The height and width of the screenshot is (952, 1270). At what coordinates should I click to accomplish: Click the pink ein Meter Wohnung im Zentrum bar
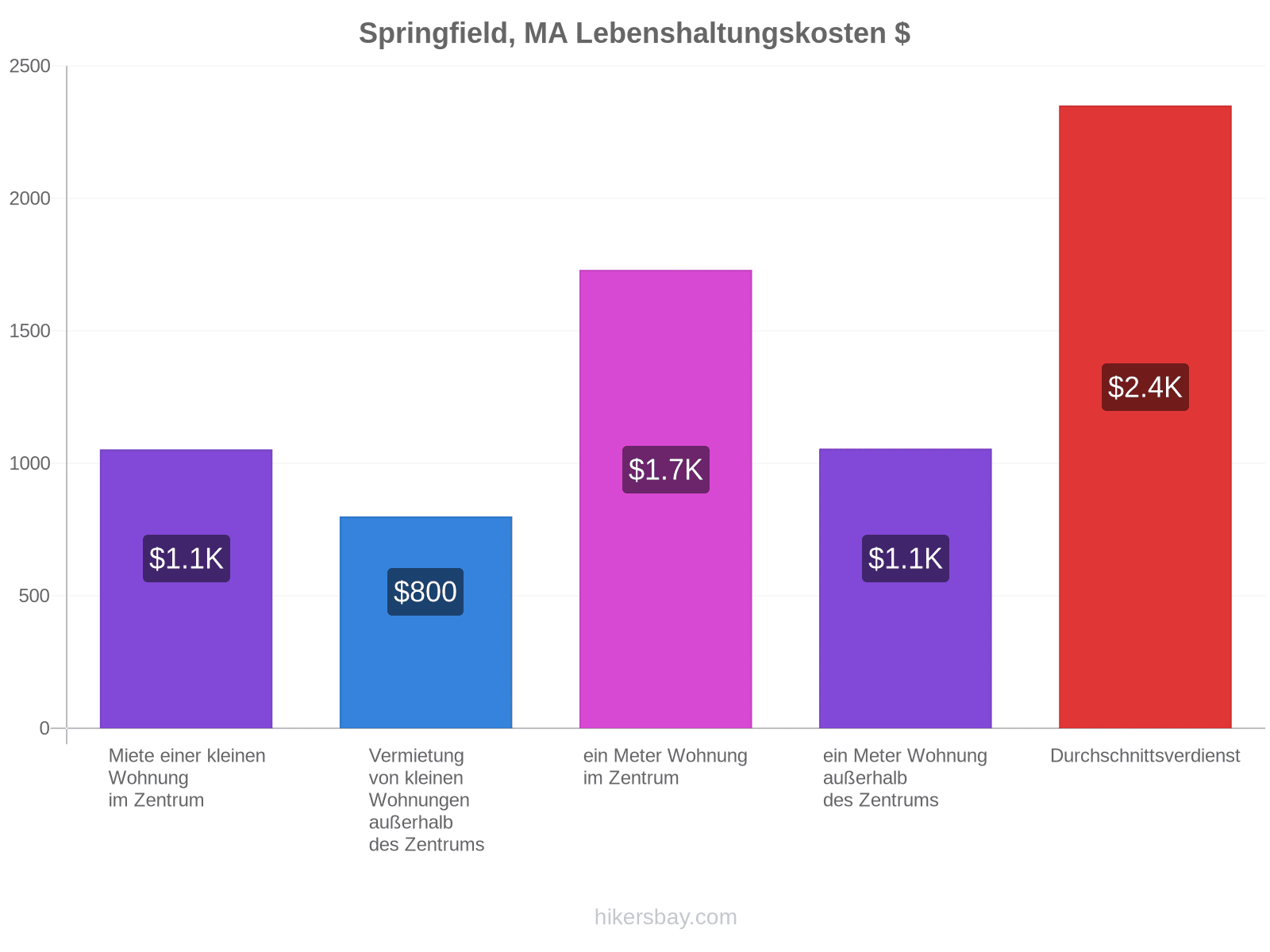665,499
